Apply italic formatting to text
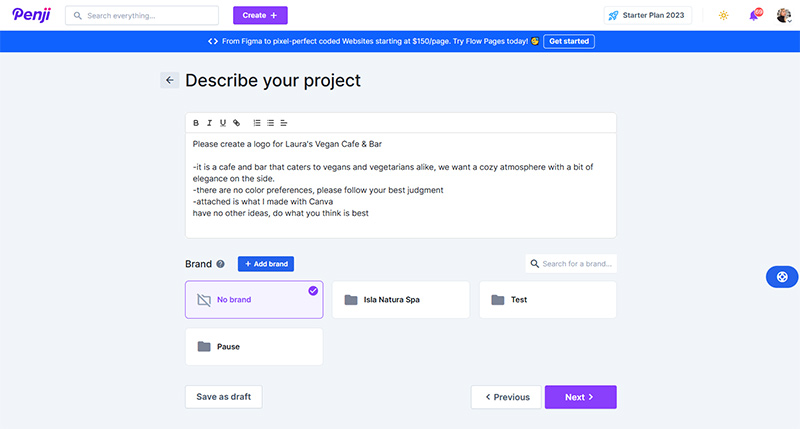Viewport: 800px width, 429px height. click(209, 123)
